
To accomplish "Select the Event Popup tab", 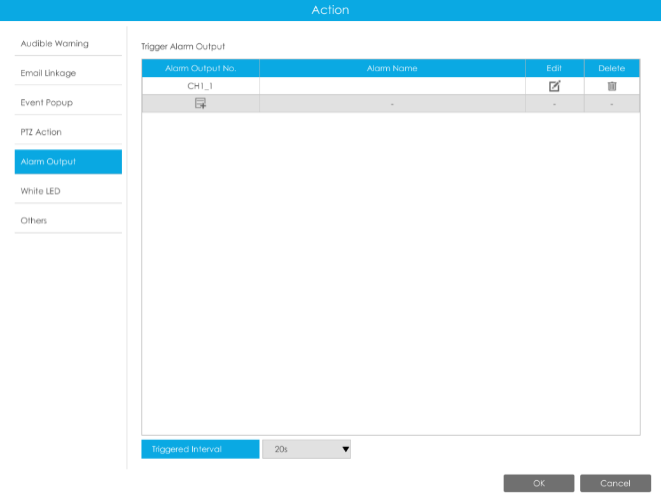I will pyautogui.click(x=68, y=103).
